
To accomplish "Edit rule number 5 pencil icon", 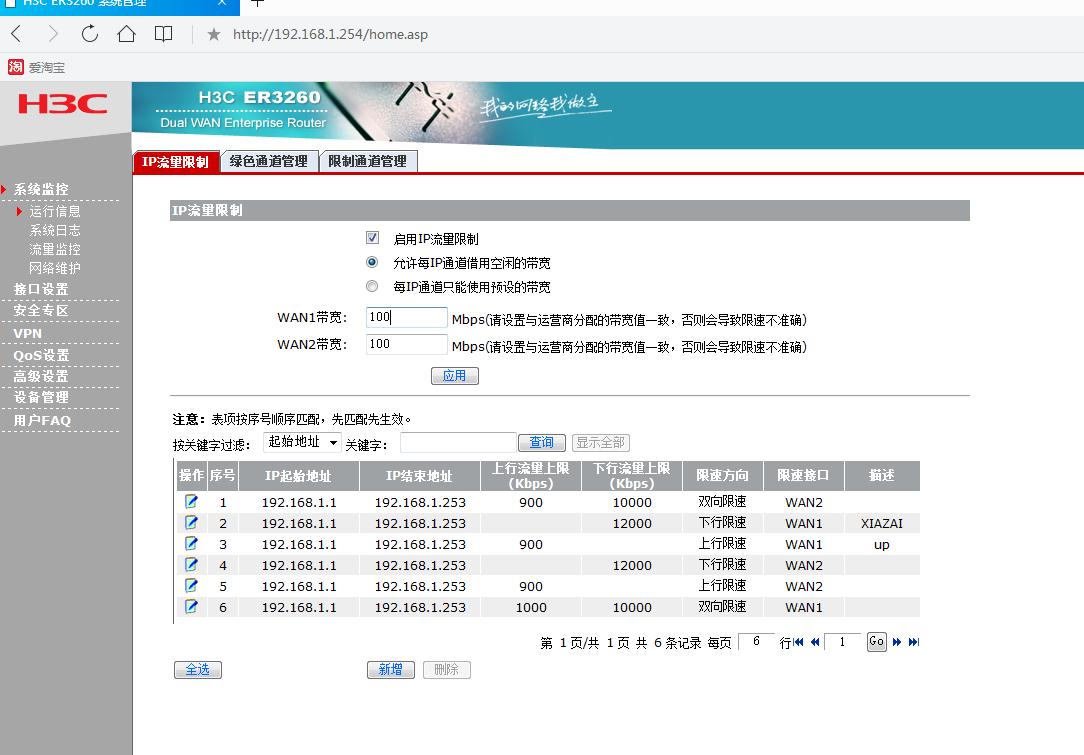I will [191, 586].
